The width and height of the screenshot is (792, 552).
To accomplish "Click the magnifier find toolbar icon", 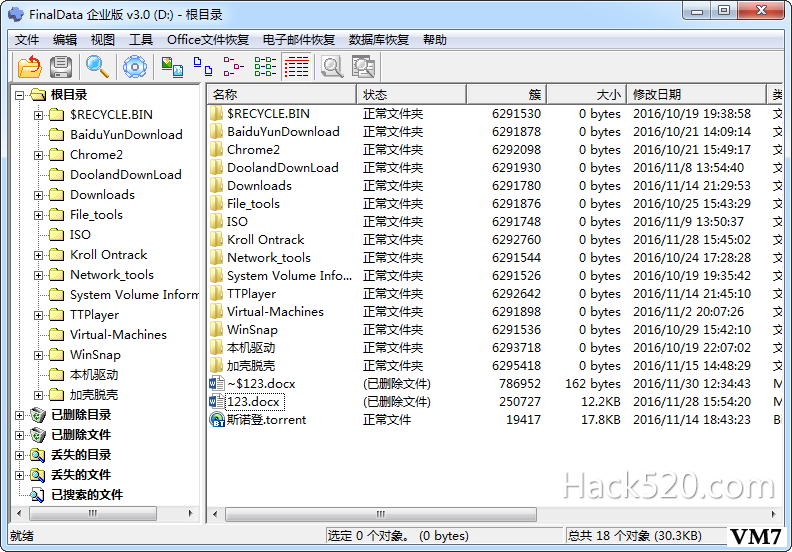I will pyautogui.click(x=97, y=67).
